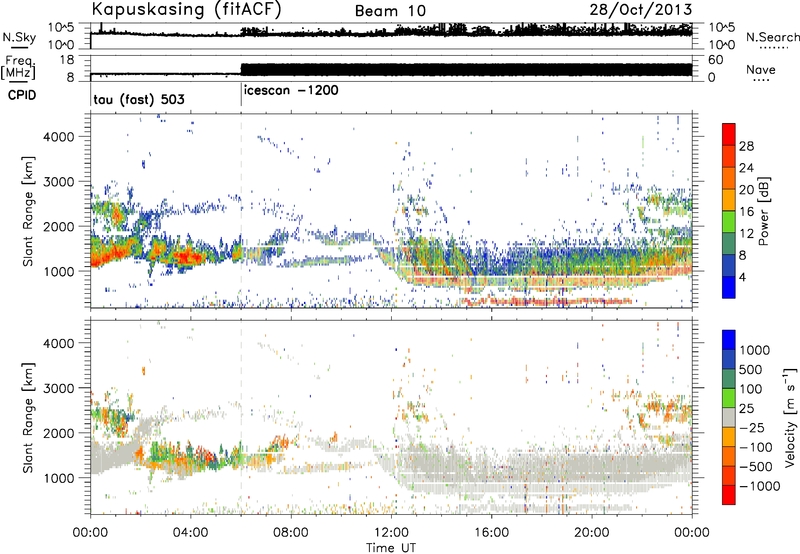This screenshot has height=554, width=800.
Task: Click the '-1000' tick on the velocity colorbar
Action: tap(760, 486)
